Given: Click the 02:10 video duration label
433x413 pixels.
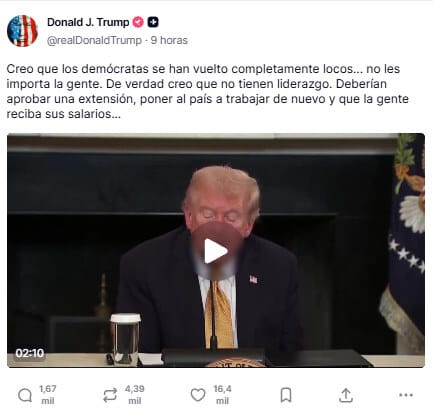Looking at the screenshot, I should point(30,353).
